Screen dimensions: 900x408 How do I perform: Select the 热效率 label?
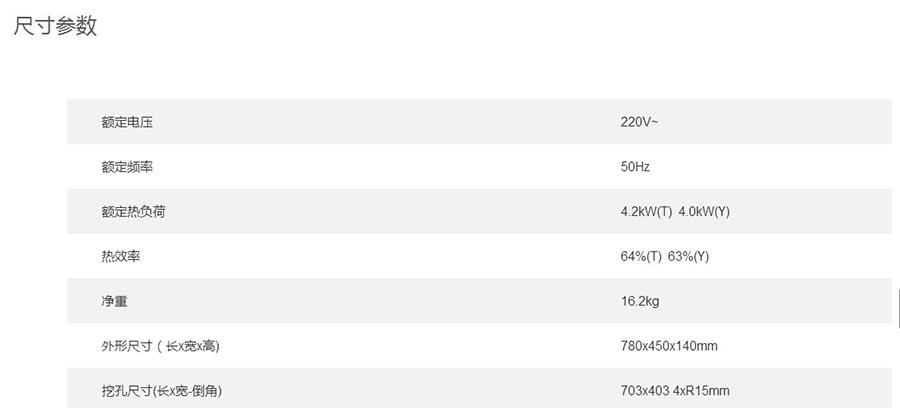121,257
